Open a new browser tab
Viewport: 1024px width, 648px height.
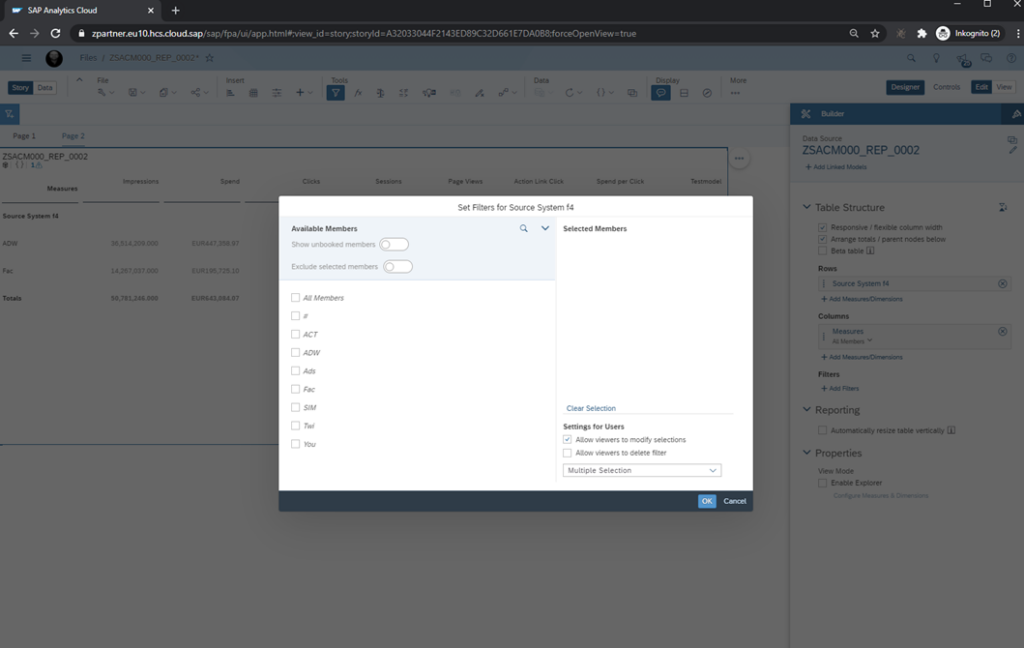tap(175, 10)
